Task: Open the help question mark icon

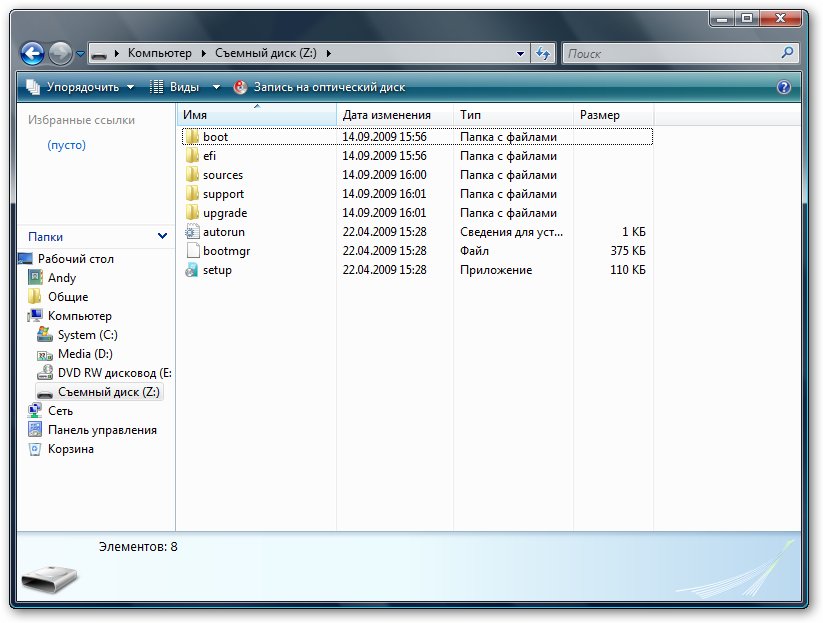Action: pyautogui.click(x=784, y=87)
